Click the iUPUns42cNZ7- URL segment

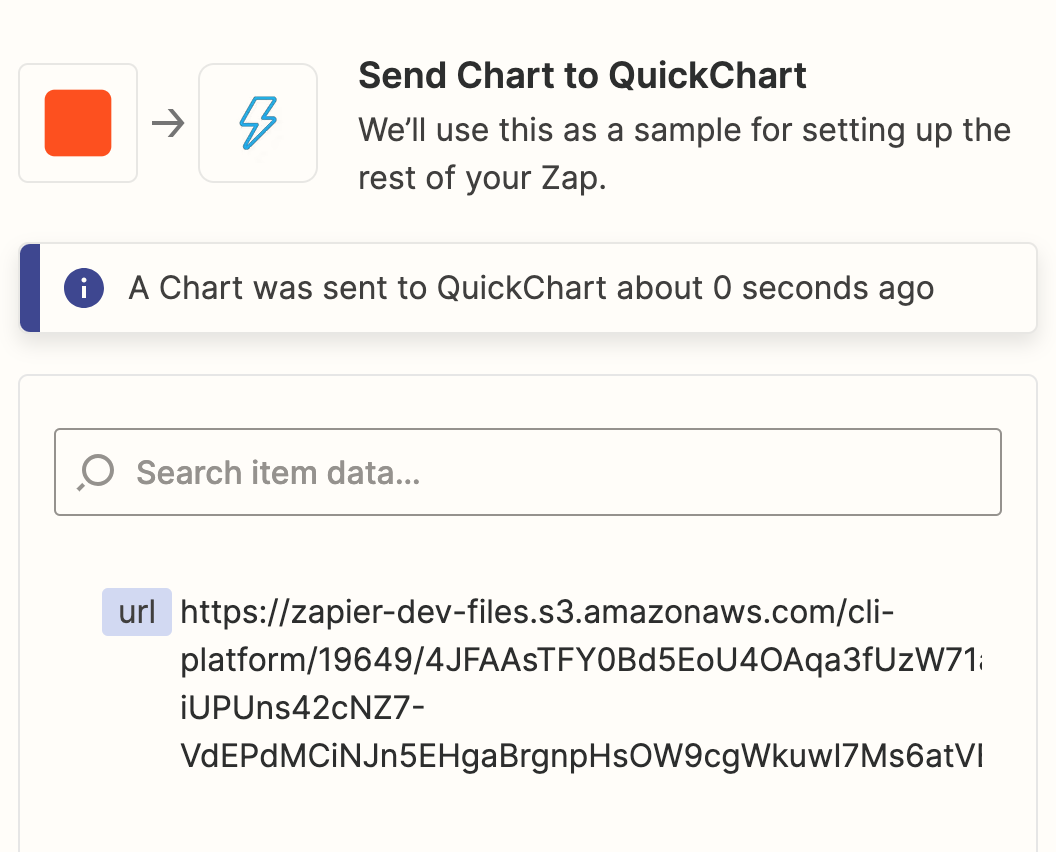302,708
